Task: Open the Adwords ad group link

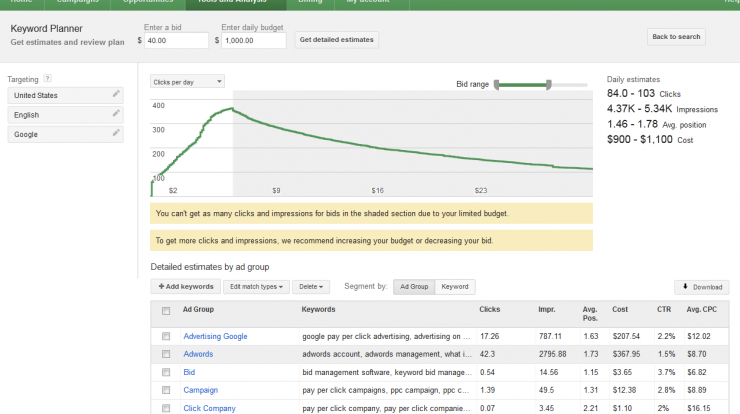Action: [198, 354]
